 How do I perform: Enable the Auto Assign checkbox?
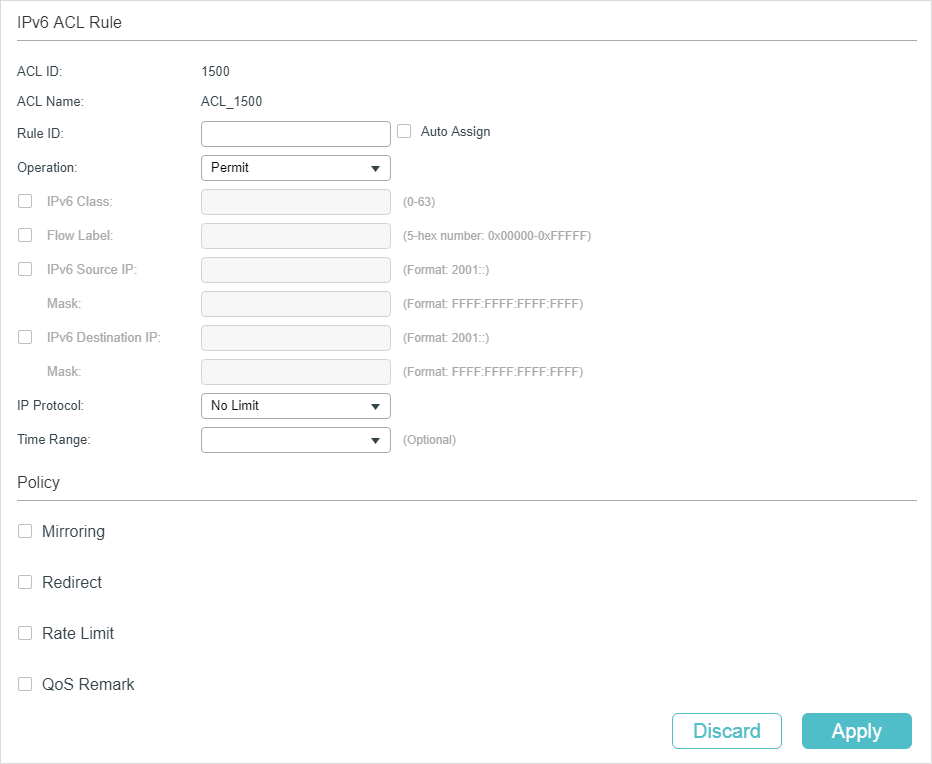(405, 131)
